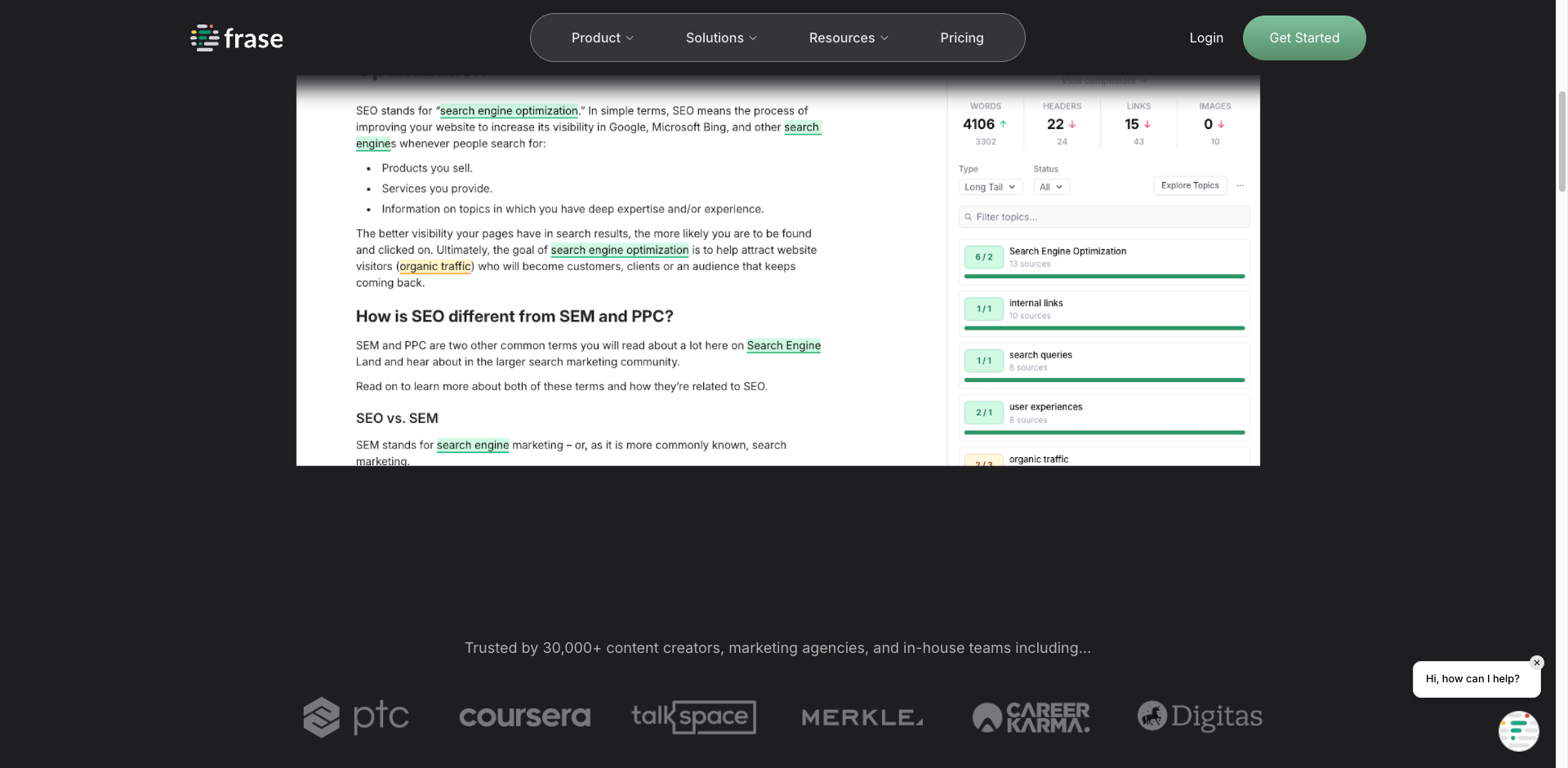The width and height of the screenshot is (1568, 768).
Task: Dismiss the chat greeting bubble
Action: pyautogui.click(x=1536, y=663)
